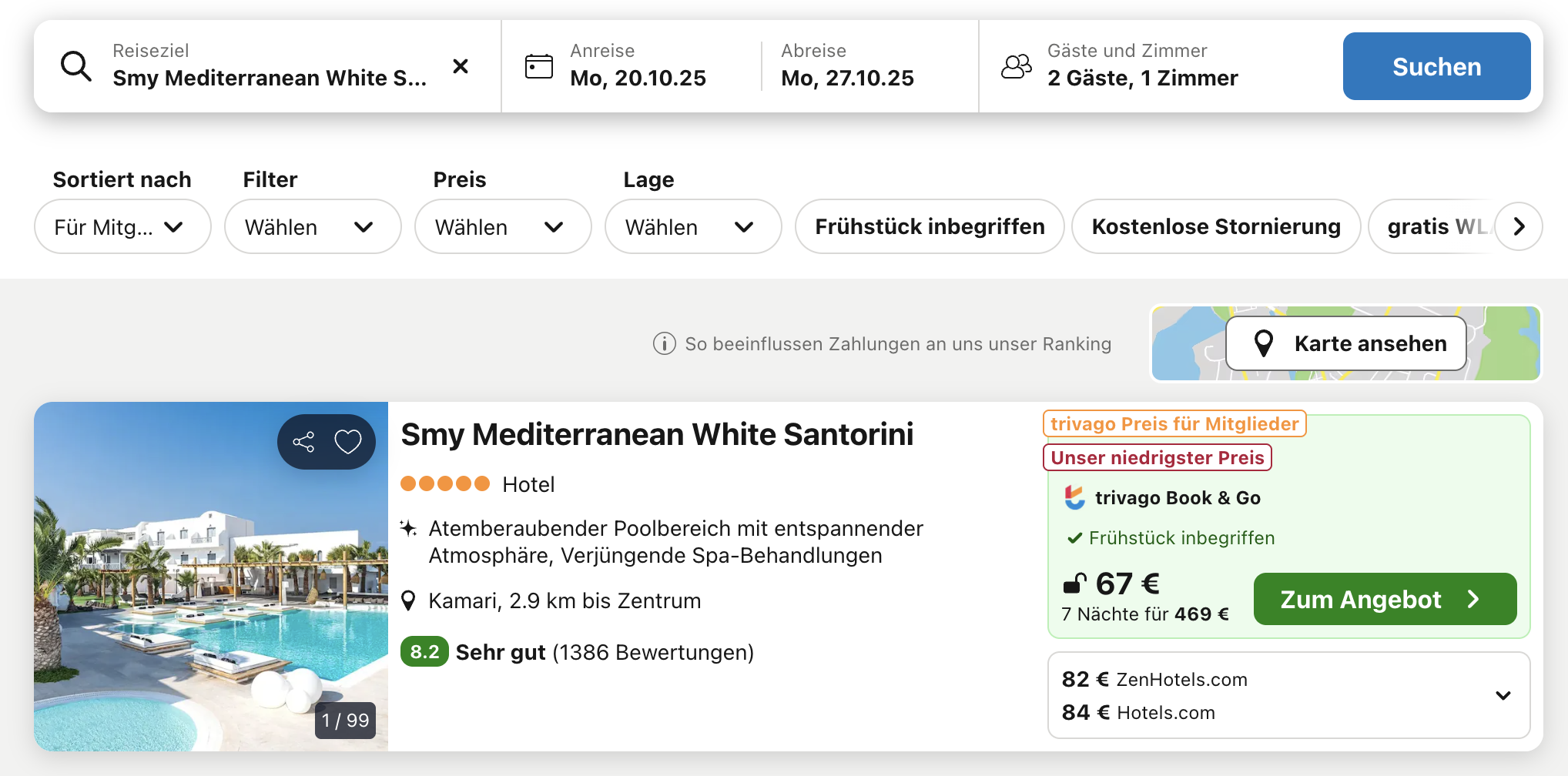Click the unlocked padlock icon by 67 €
Viewport: 1568px width, 776px height.
pyautogui.click(x=1074, y=584)
